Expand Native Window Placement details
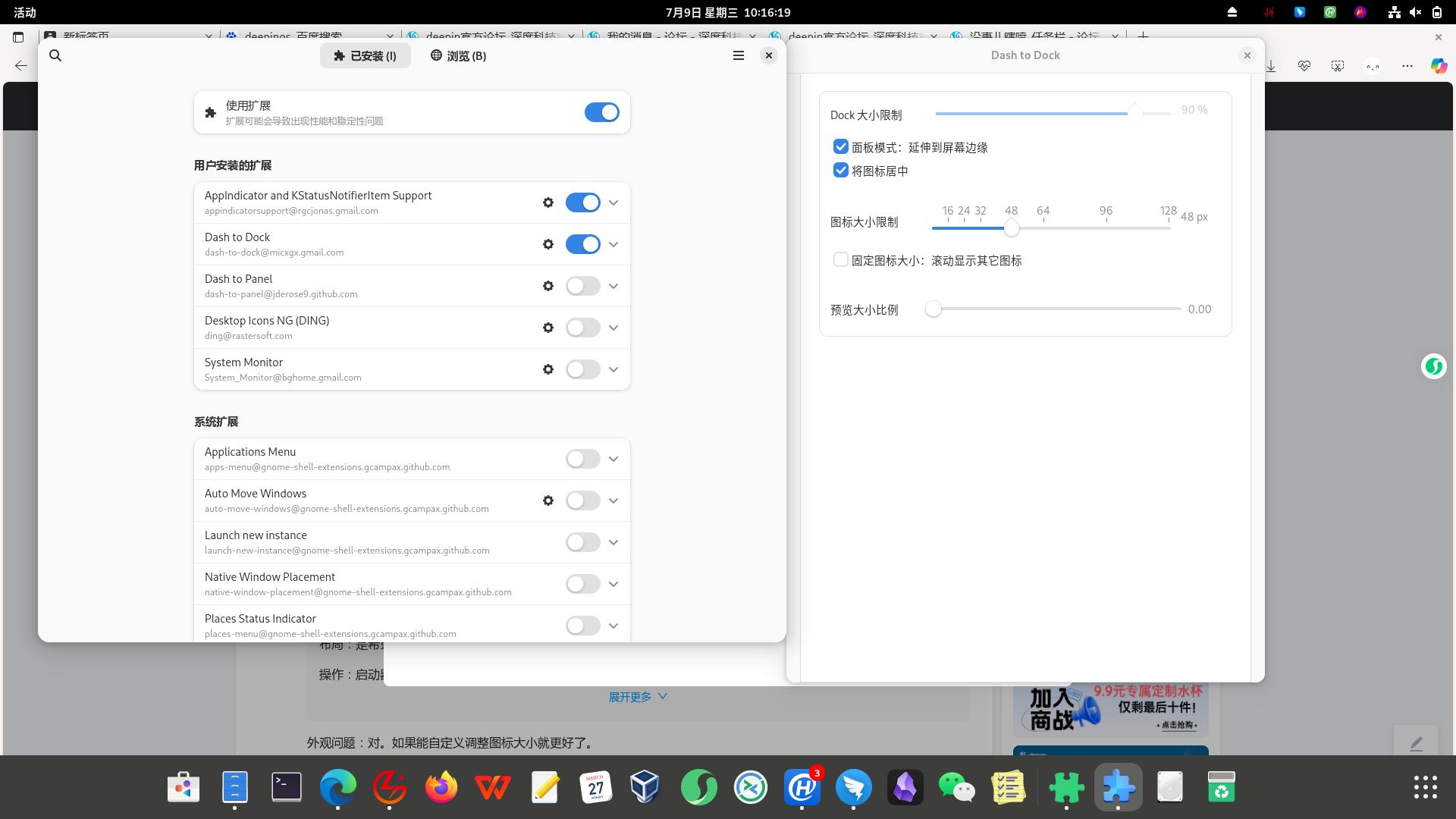Viewport: 1456px width, 819px height. [613, 584]
